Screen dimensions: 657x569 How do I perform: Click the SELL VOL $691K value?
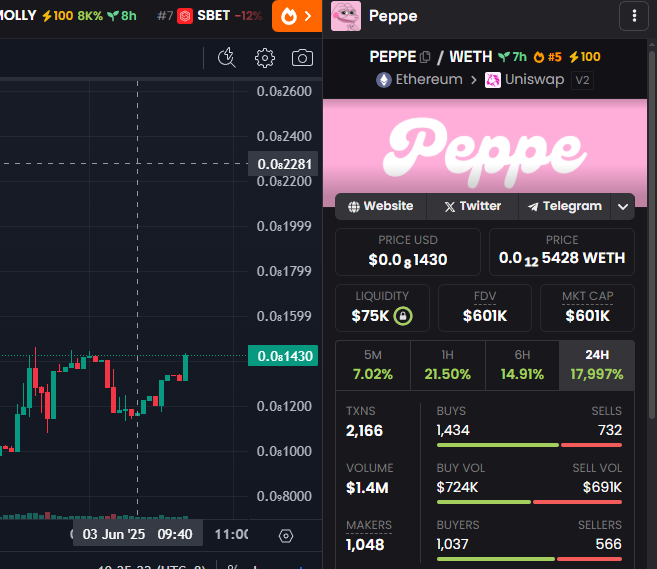pos(602,487)
